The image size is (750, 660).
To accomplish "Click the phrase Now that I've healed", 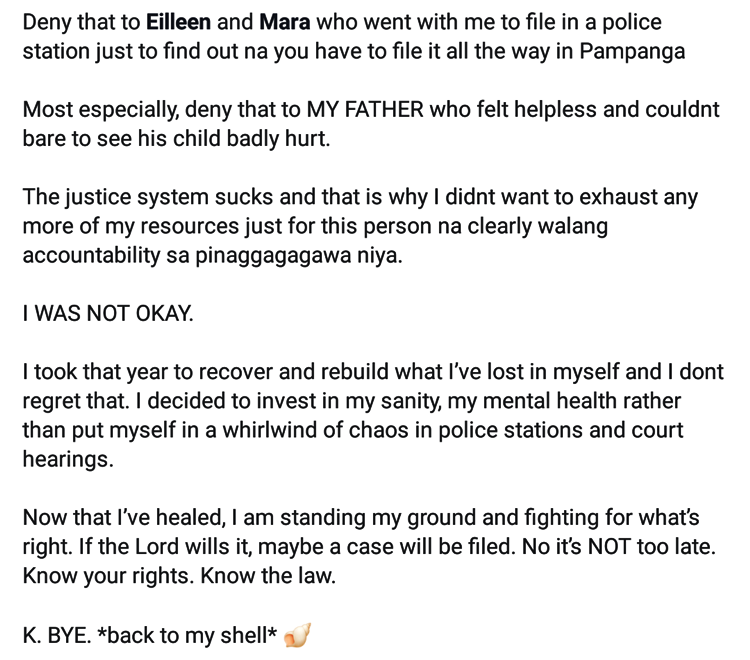I will 124,518.
